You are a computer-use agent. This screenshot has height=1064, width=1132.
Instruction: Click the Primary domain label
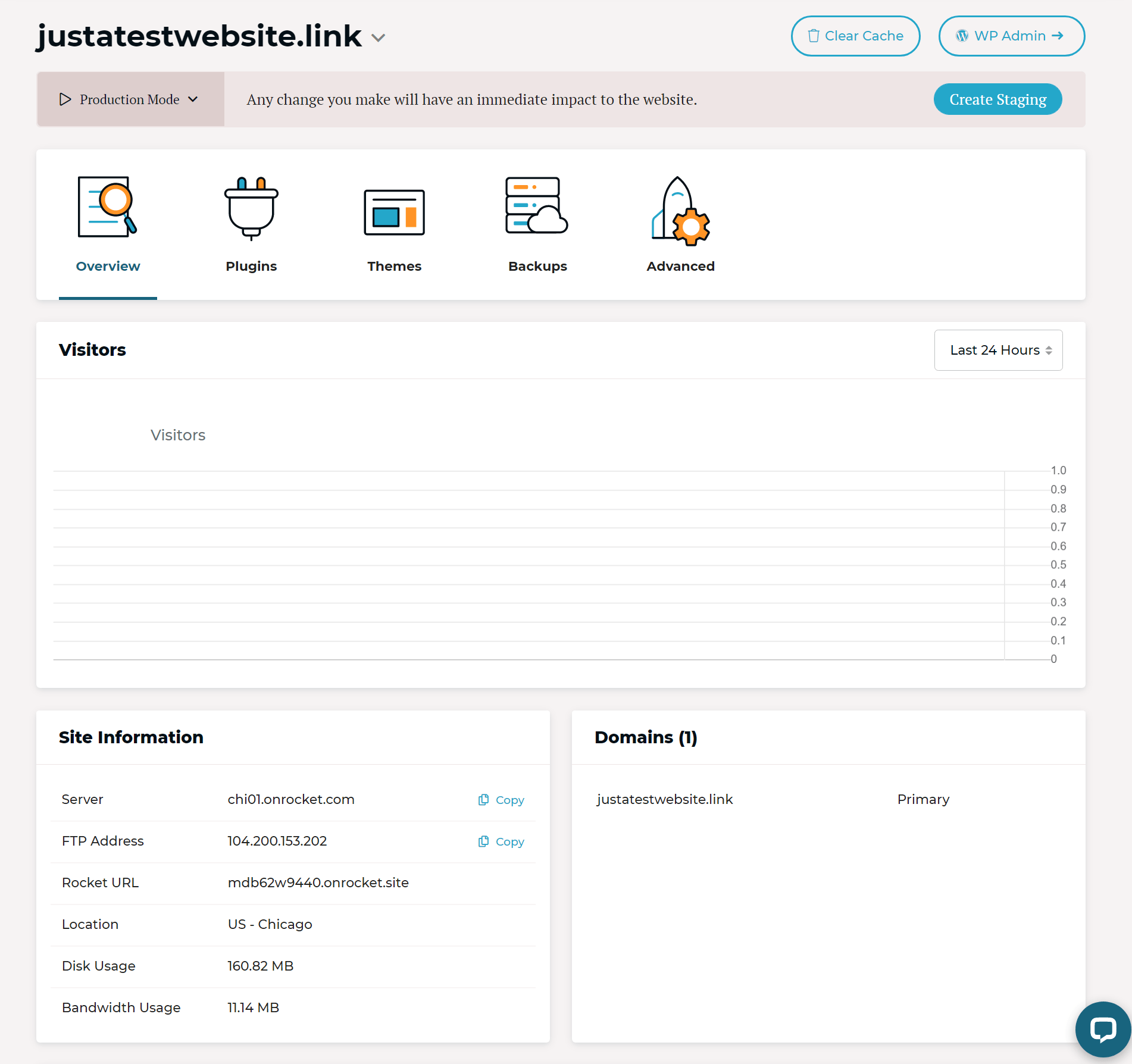pyautogui.click(x=923, y=799)
